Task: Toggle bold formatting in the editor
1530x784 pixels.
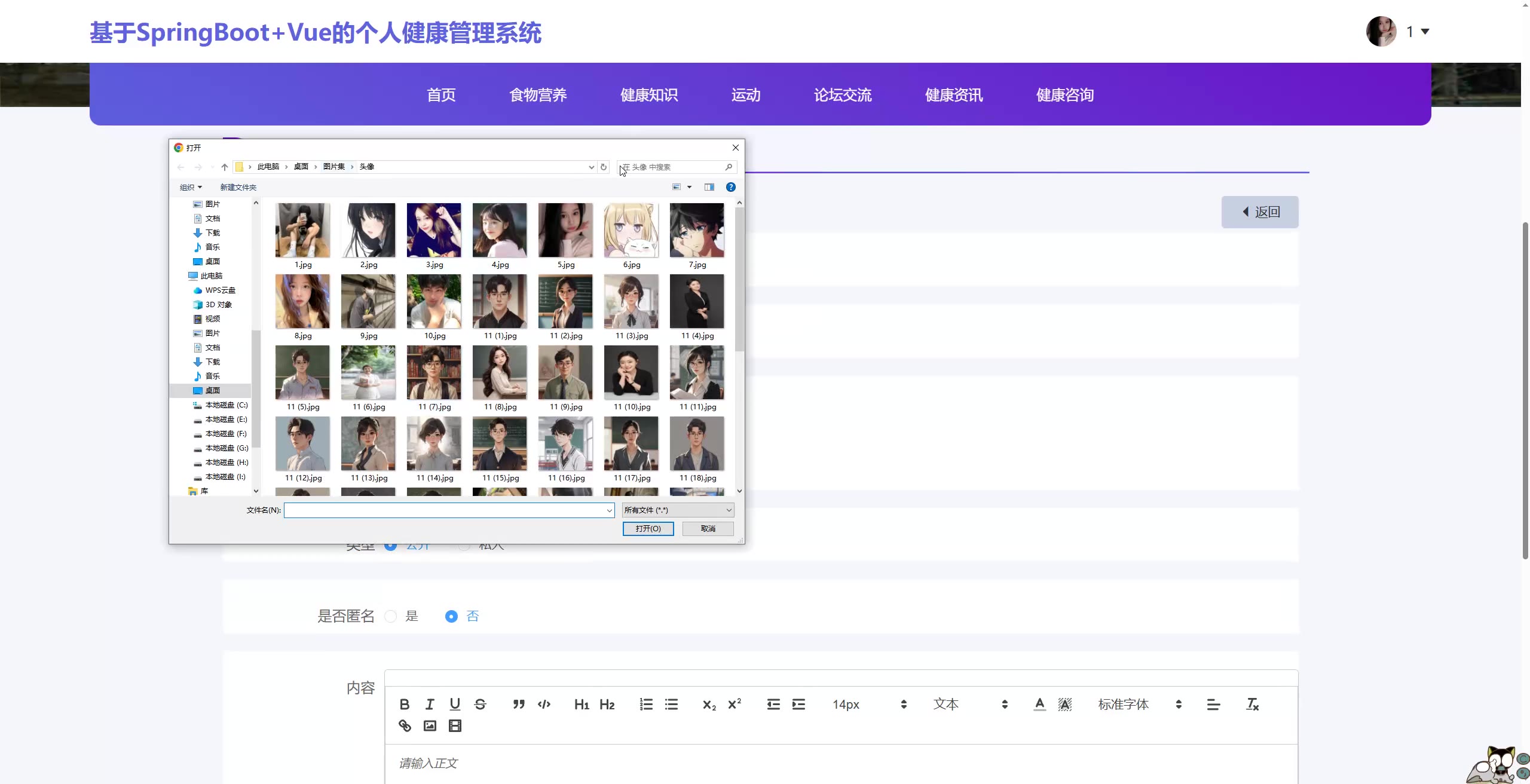Action: [404, 704]
